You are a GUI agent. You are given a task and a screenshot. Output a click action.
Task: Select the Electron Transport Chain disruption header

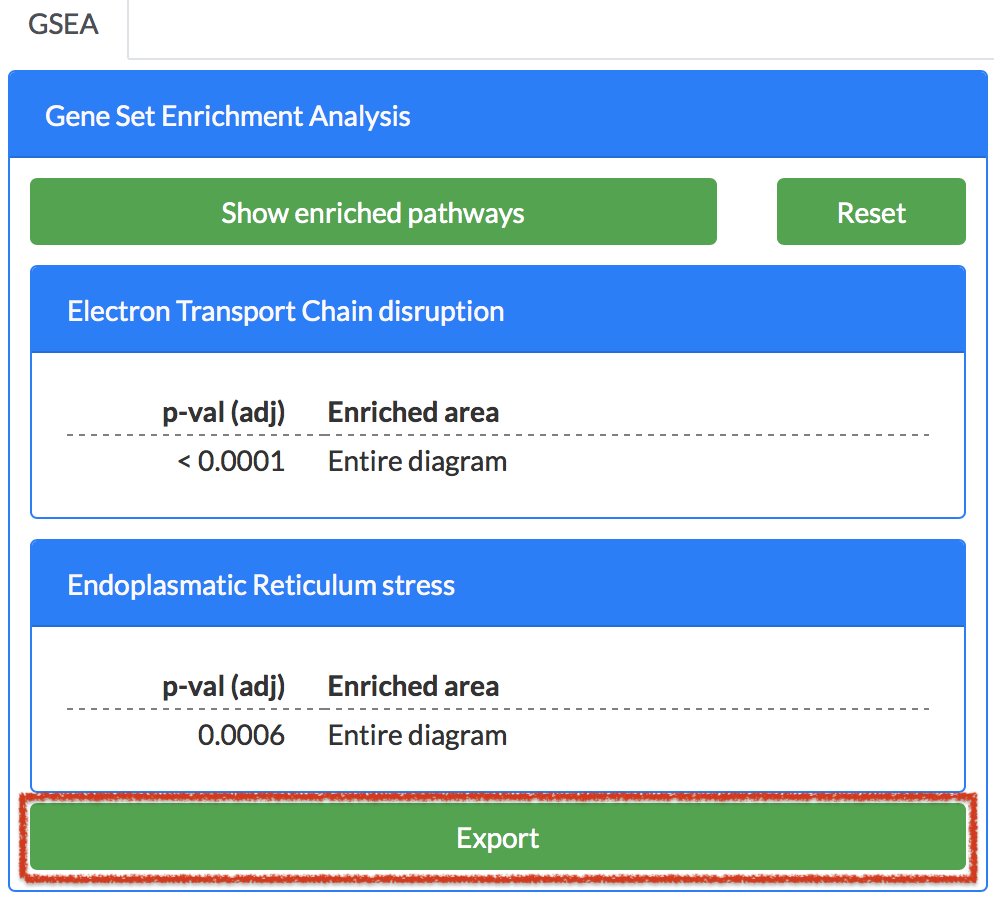click(285, 311)
